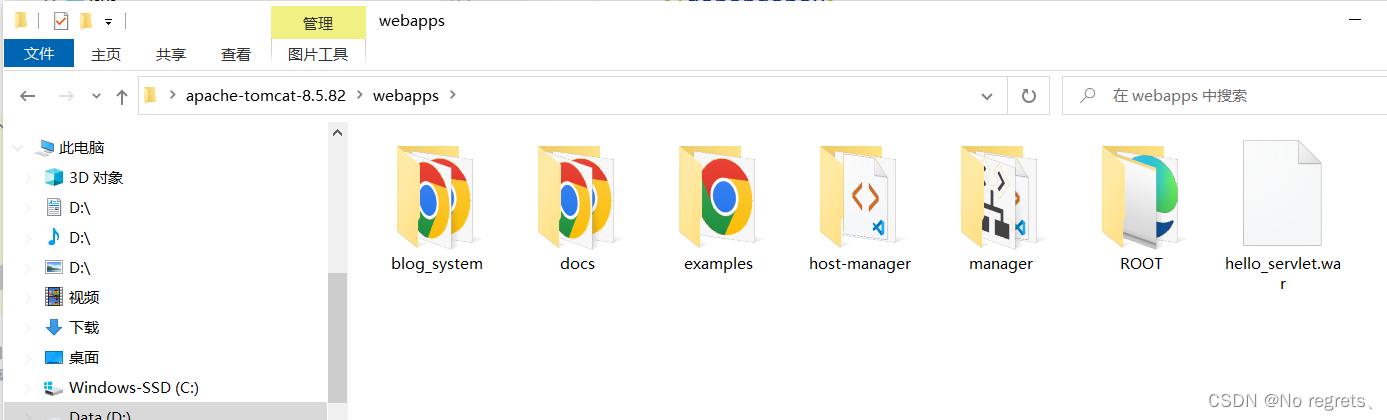
Task: Click the document D:\ icon in navigation pane
Action: [x=54, y=207]
